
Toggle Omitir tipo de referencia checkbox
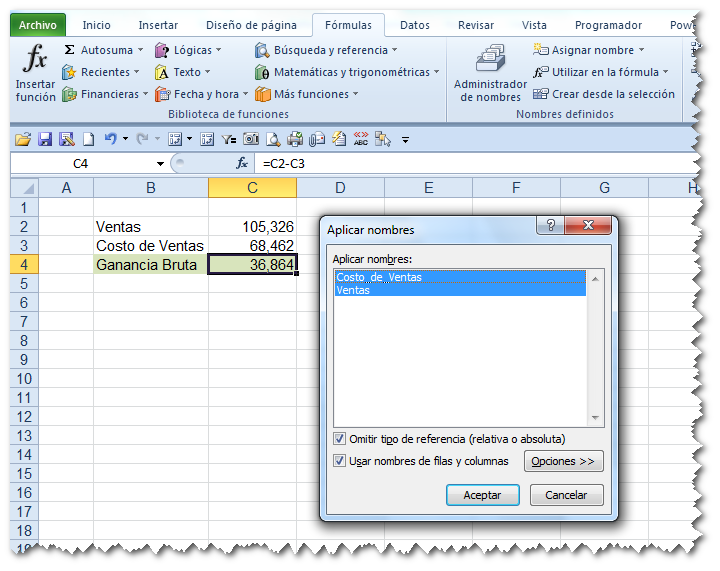tap(339, 439)
